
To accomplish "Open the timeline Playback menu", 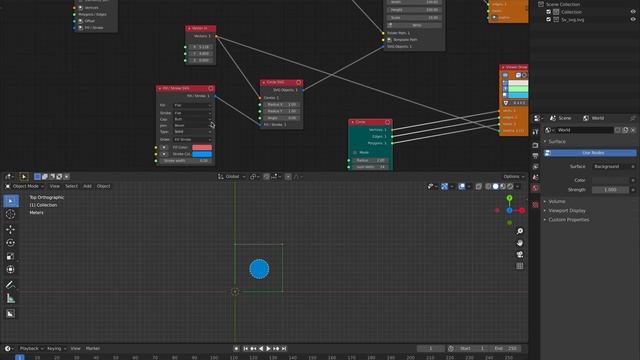I will (31, 349).
